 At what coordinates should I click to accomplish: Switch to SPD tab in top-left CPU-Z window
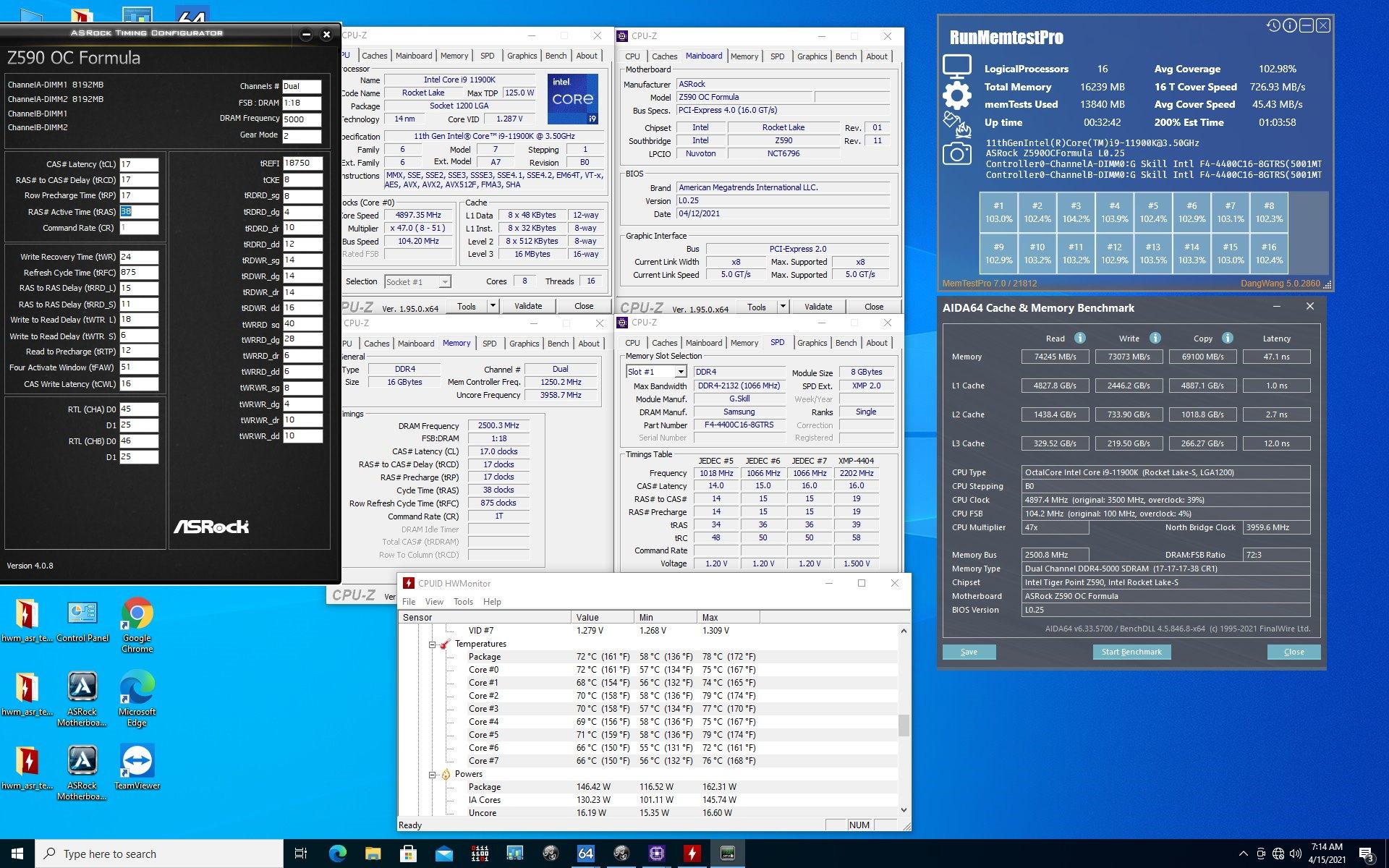[x=488, y=56]
